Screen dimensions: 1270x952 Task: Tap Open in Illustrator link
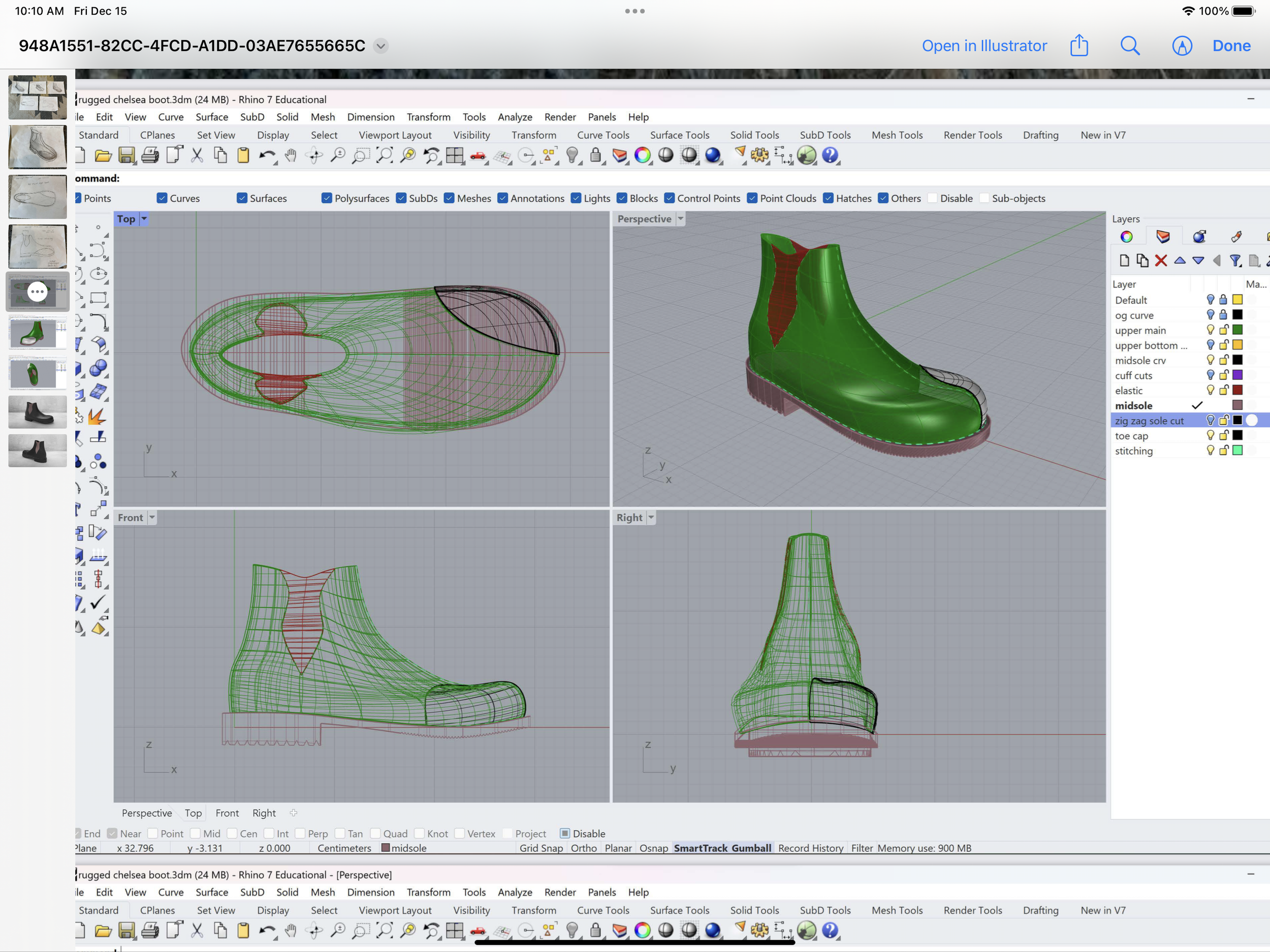(984, 45)
